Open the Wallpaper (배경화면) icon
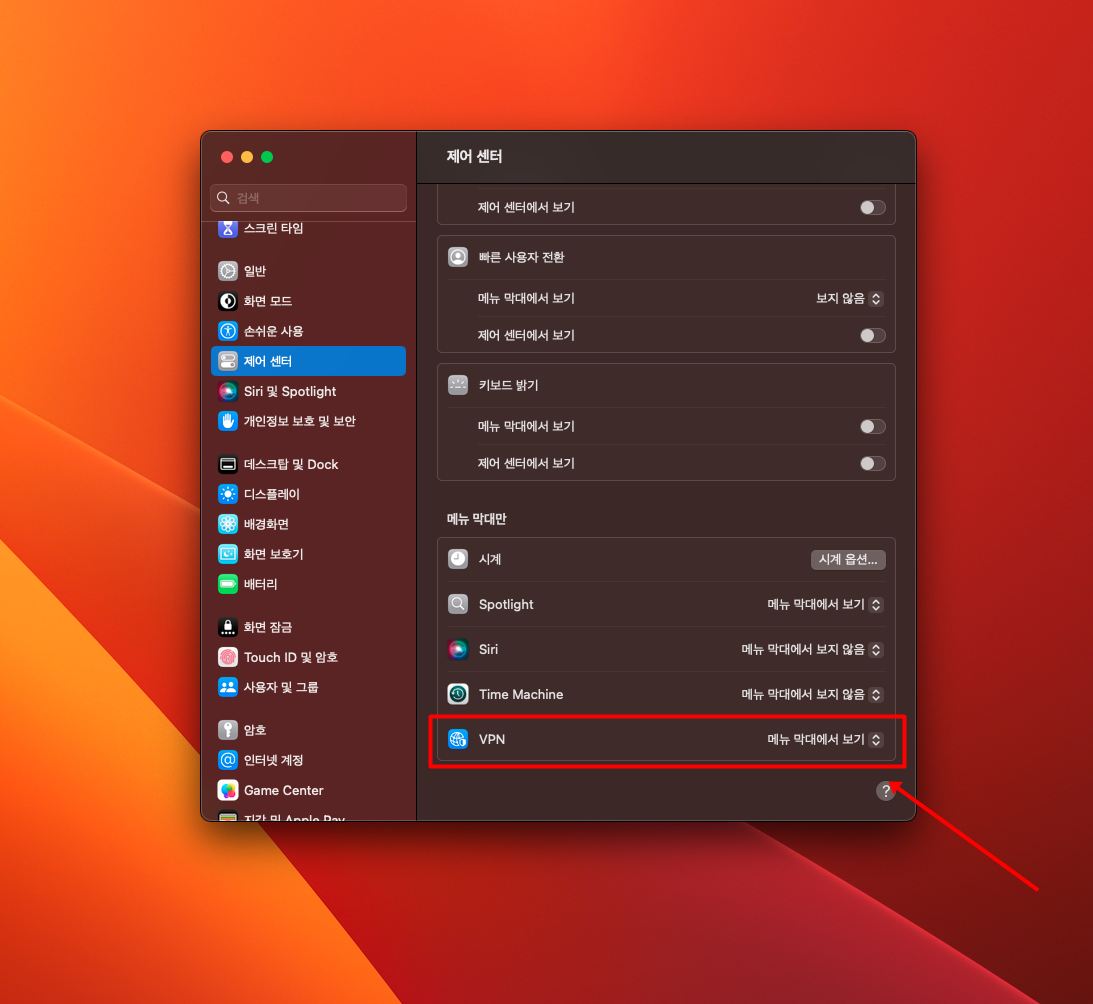 click(x=228, y=524)
